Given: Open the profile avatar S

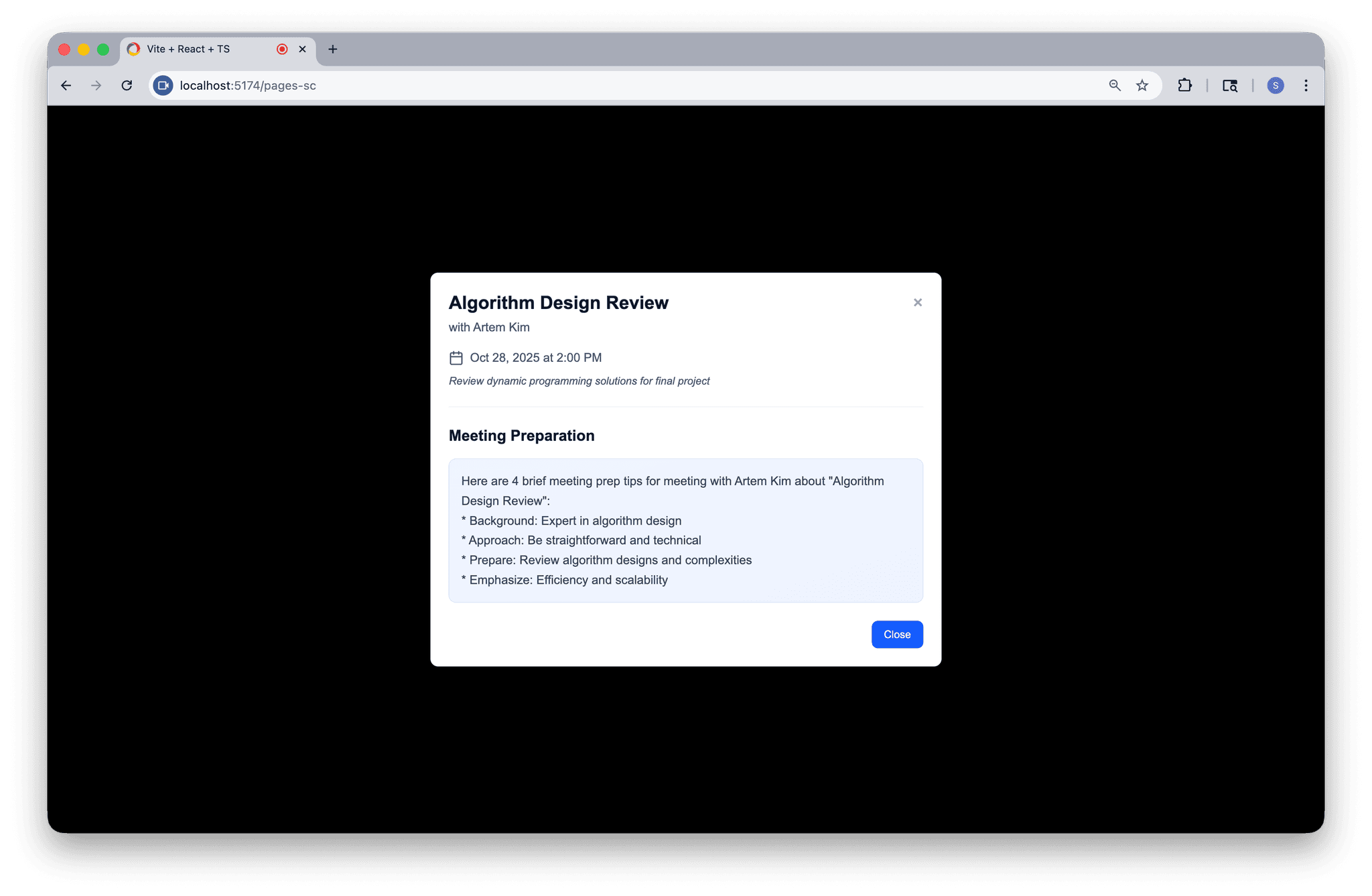Looking at the screenshot, I should point(1275,85).
